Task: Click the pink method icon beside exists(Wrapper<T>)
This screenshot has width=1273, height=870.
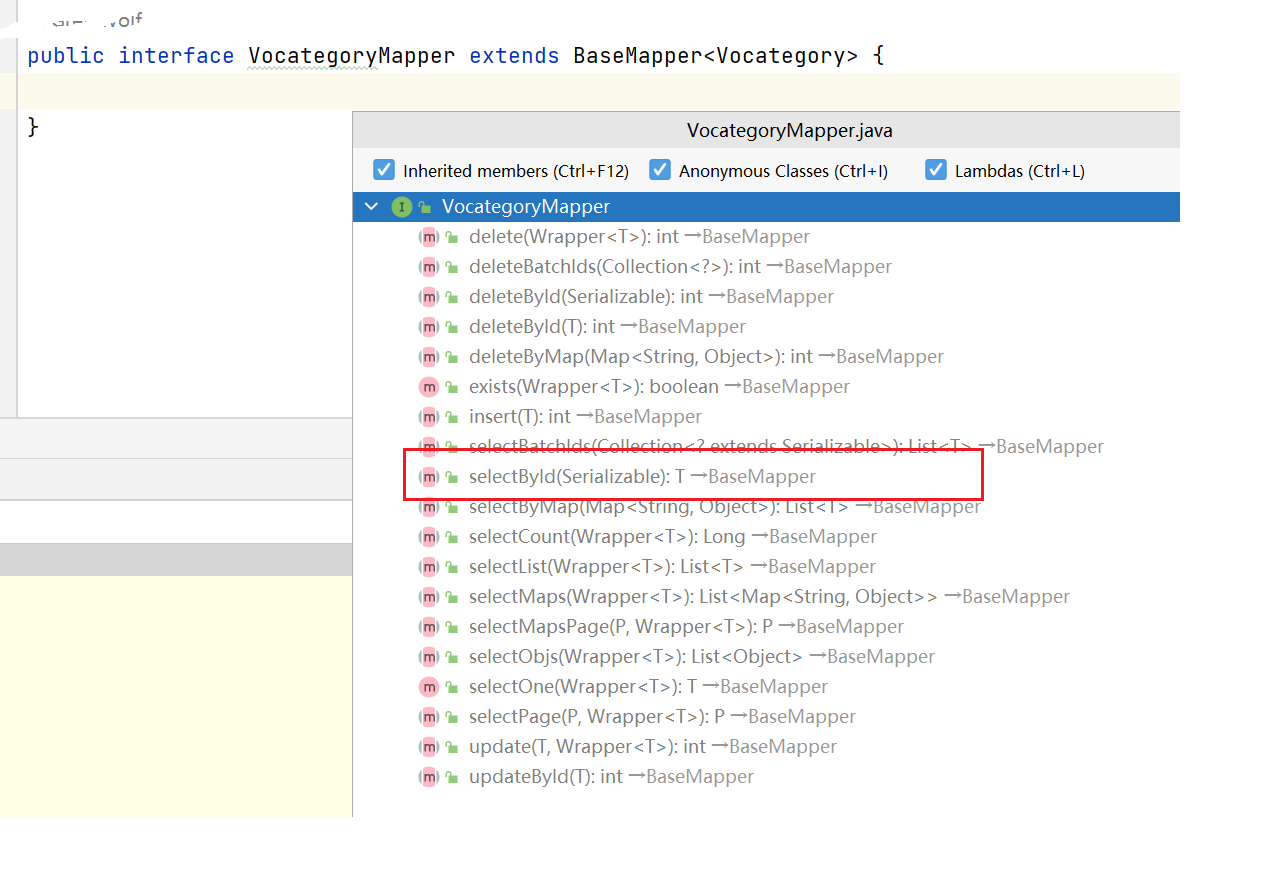Action: [429, 387]
